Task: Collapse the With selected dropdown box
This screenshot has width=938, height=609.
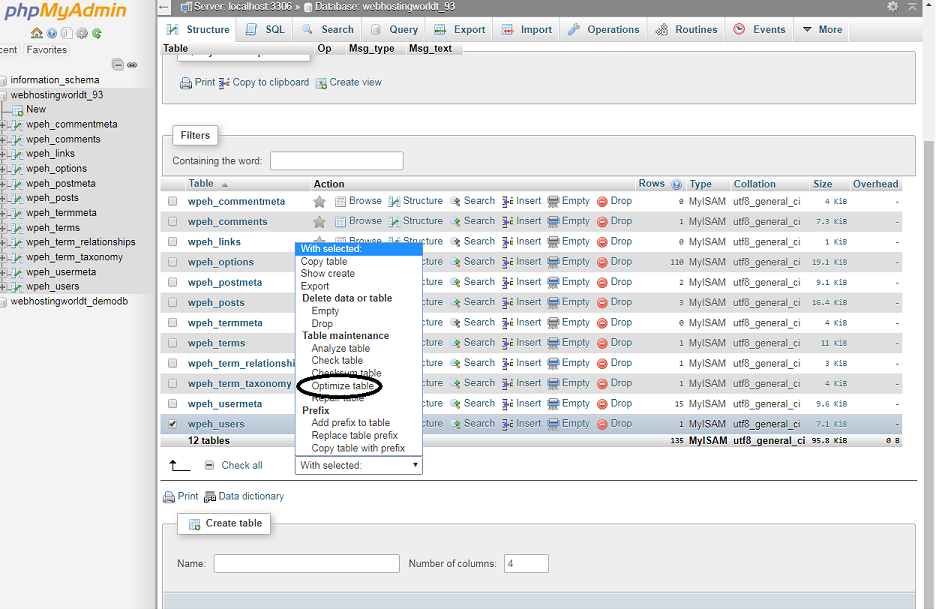Action: (x=359, y=466)
